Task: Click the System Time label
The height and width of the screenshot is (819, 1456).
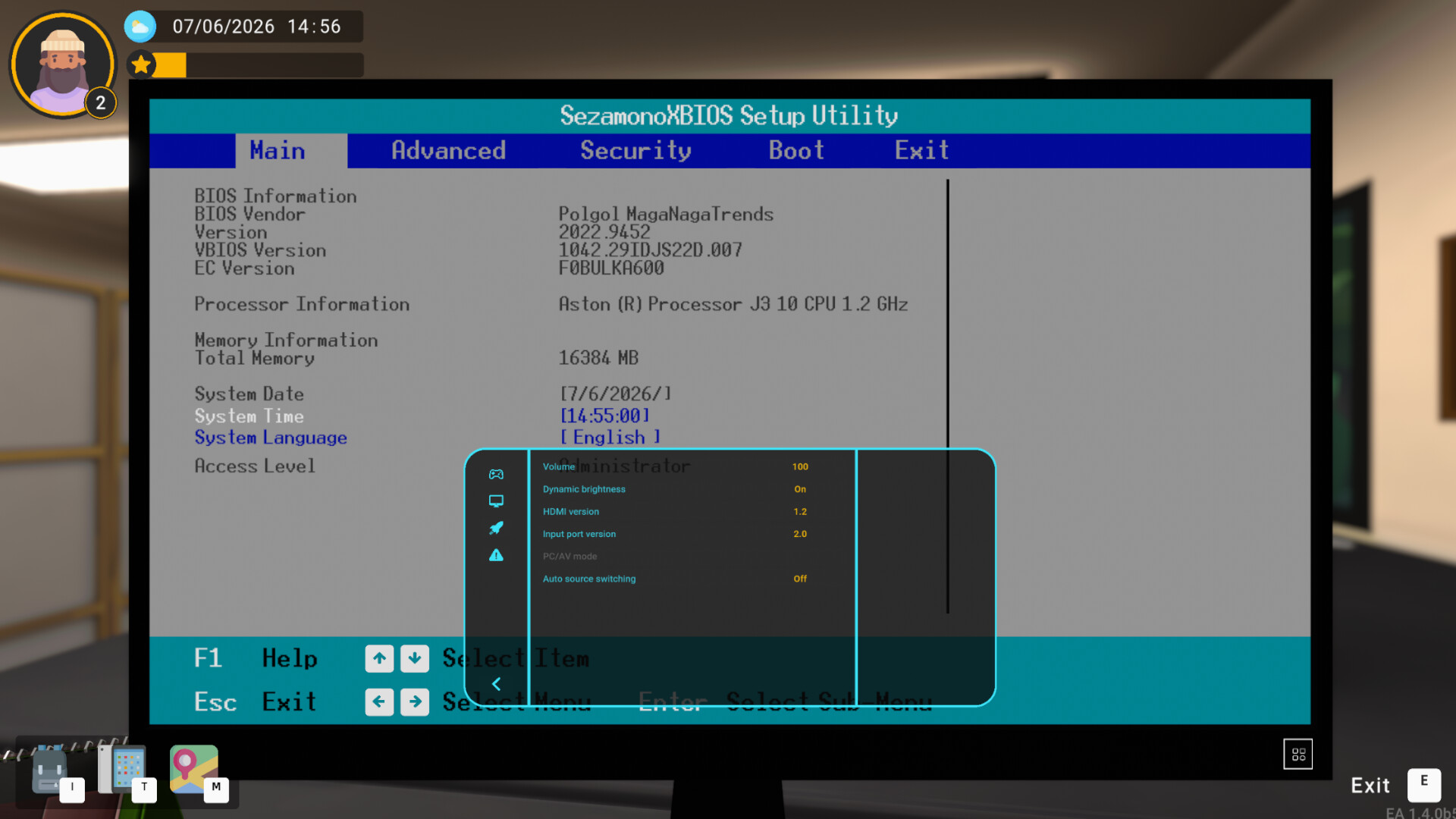Action: pos(249,416)
